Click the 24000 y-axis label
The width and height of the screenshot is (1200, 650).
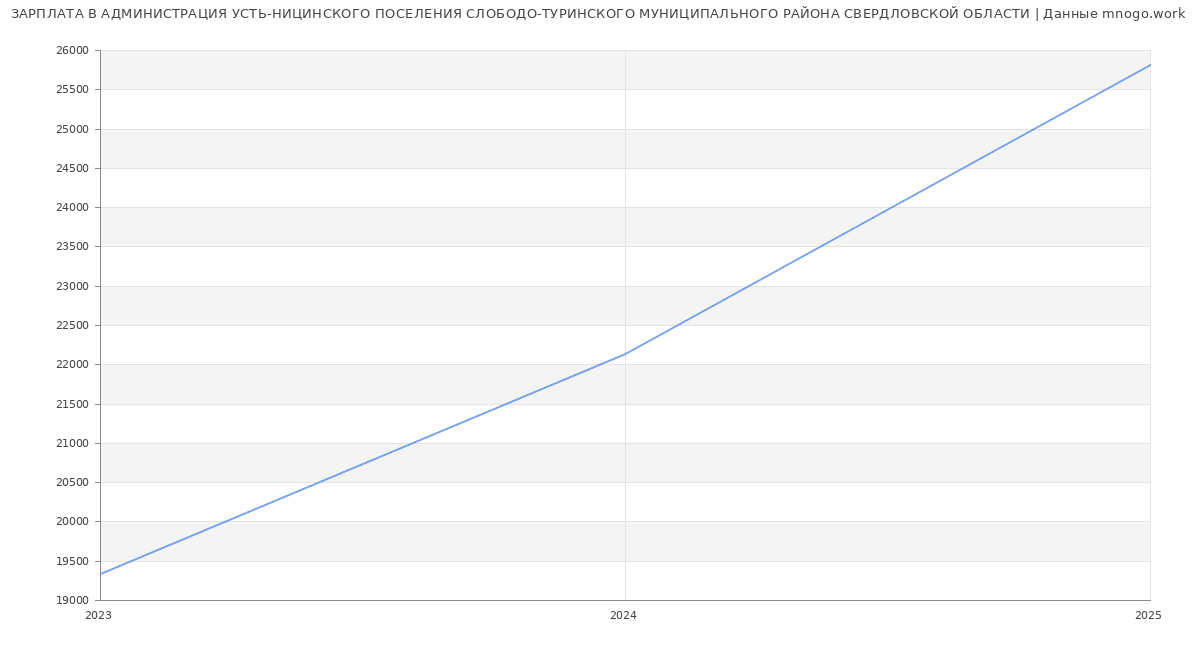72,208
